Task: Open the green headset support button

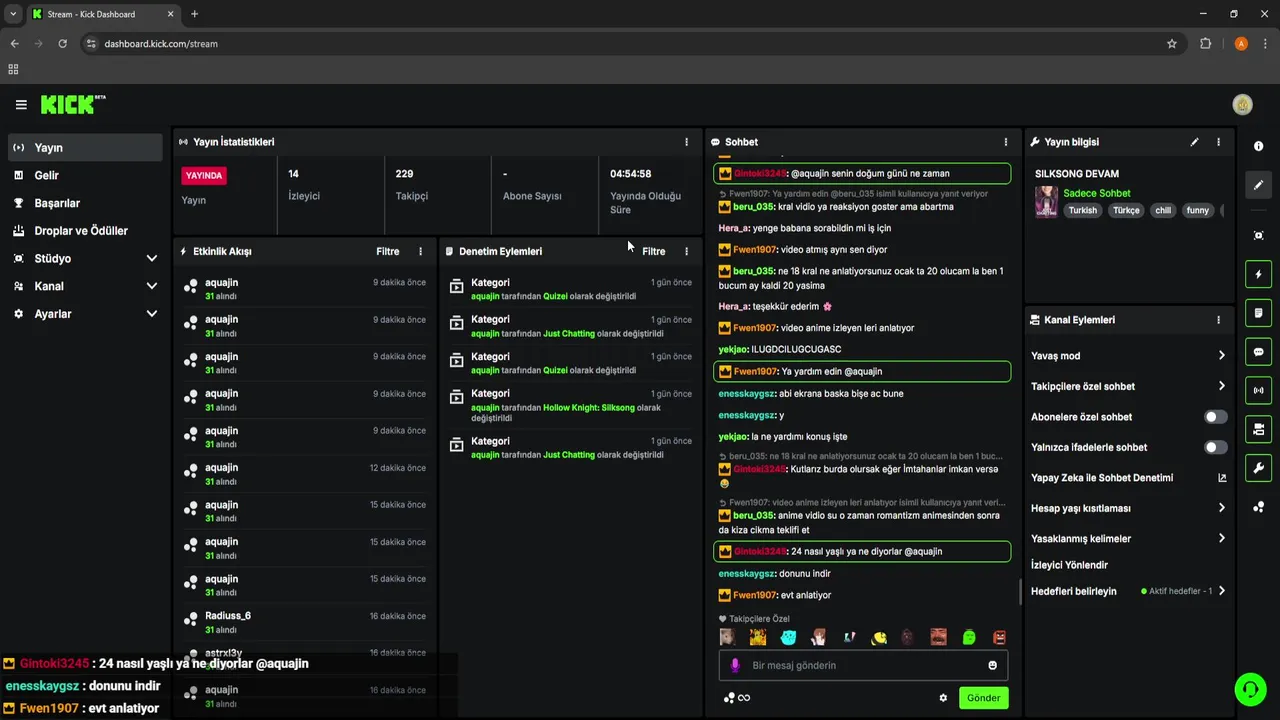Action: pos(1249,689)
